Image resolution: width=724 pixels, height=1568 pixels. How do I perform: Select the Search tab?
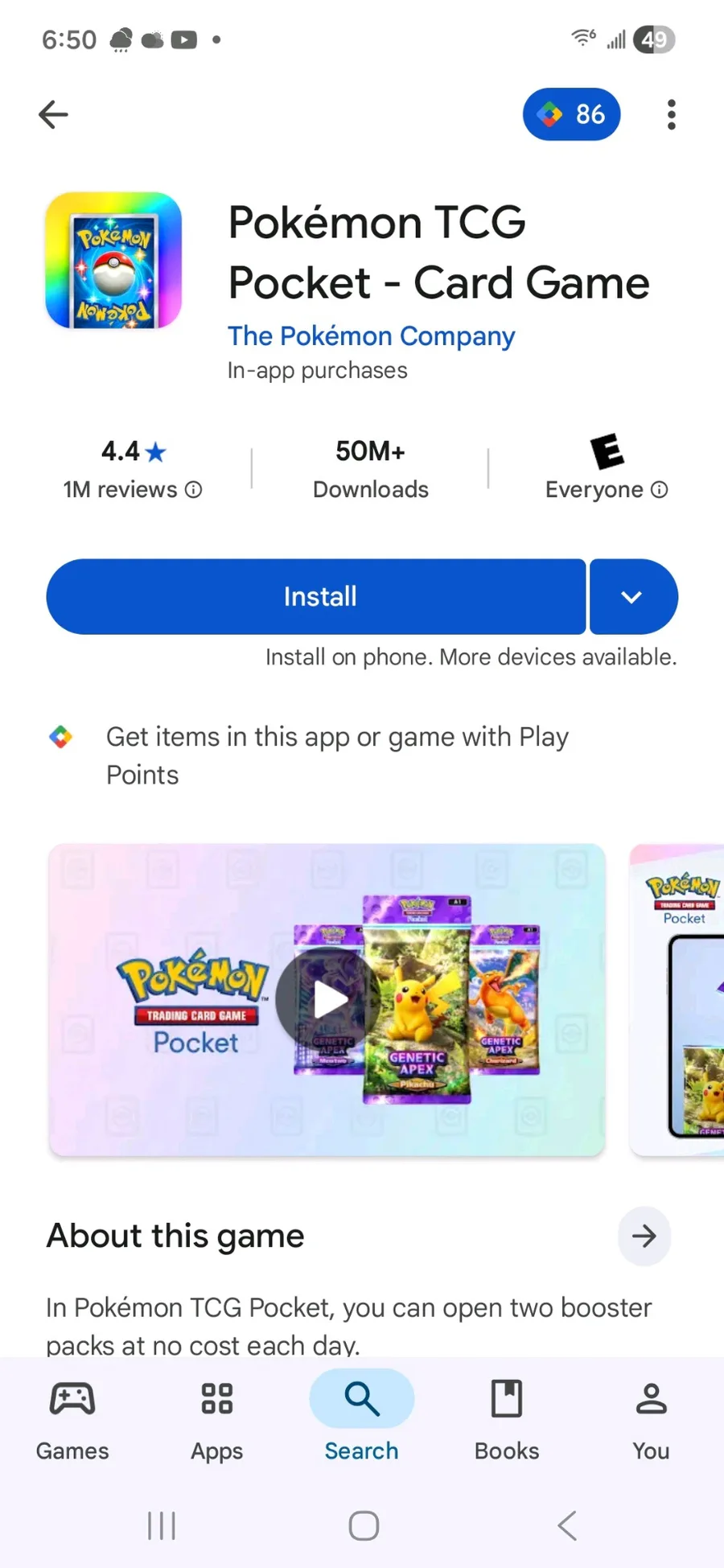(x=362, y=1420)
